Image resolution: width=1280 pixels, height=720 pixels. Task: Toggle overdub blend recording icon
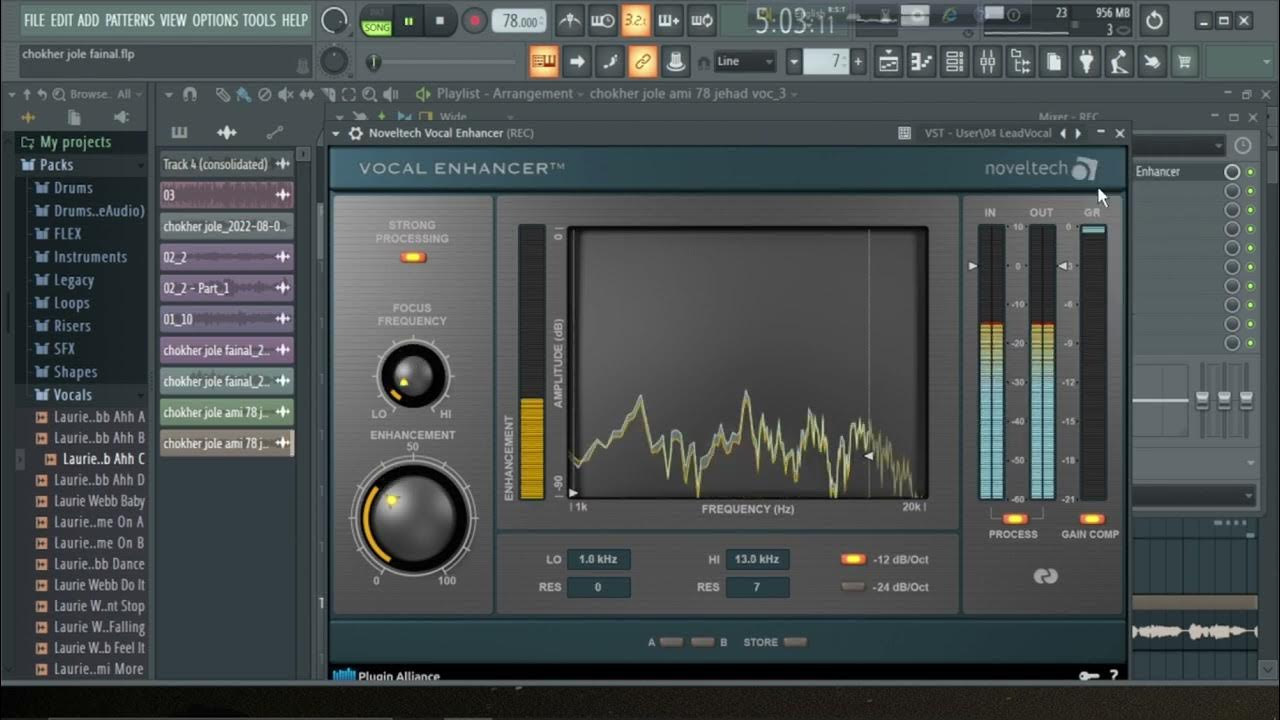click(x=668, y=20)
